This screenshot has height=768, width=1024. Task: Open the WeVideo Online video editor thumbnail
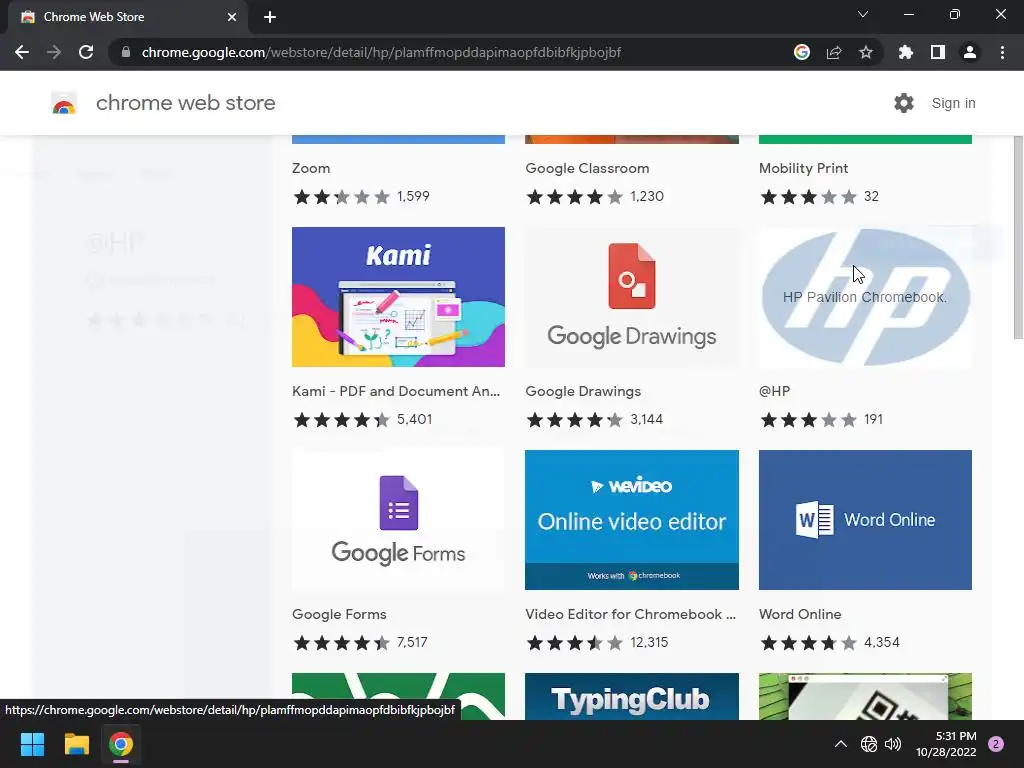point(632,520)
